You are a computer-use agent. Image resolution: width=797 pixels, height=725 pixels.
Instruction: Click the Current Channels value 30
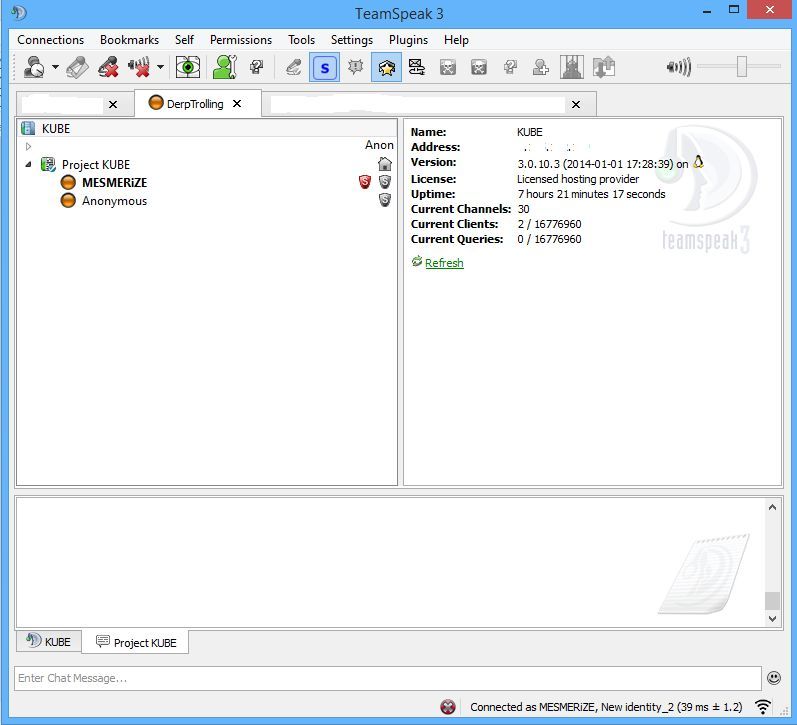click(x=523, y=209)
